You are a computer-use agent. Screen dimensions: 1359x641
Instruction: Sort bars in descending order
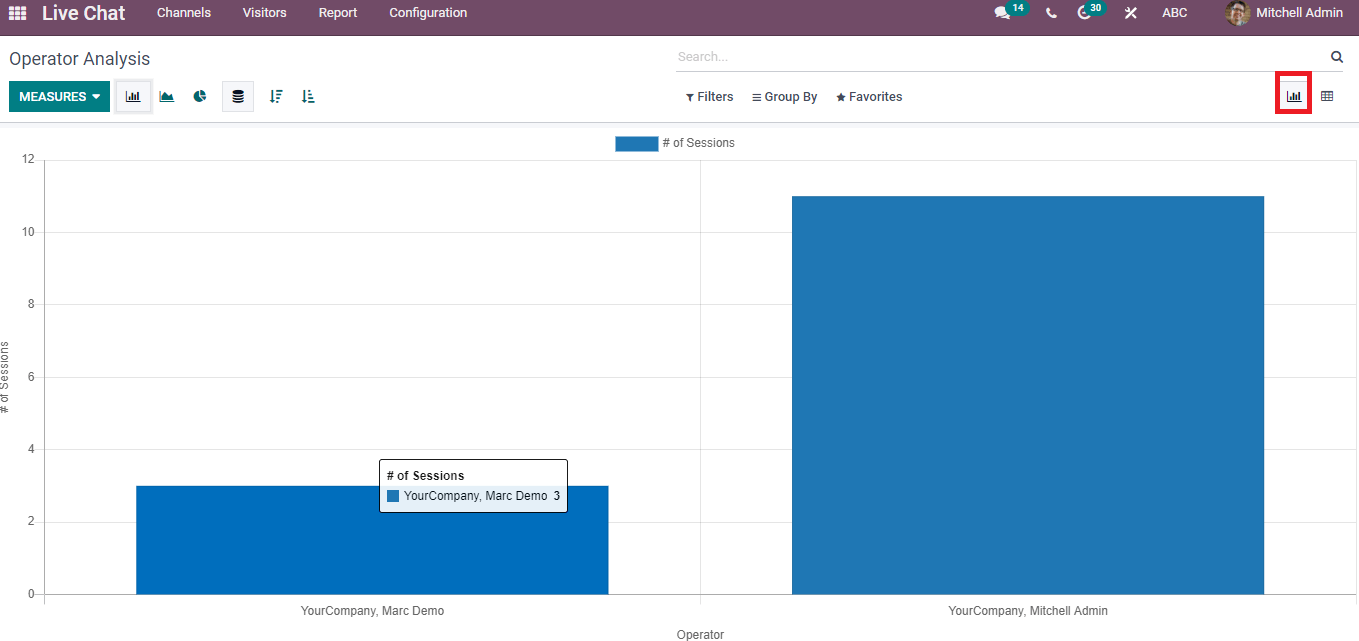coord(276,97)
